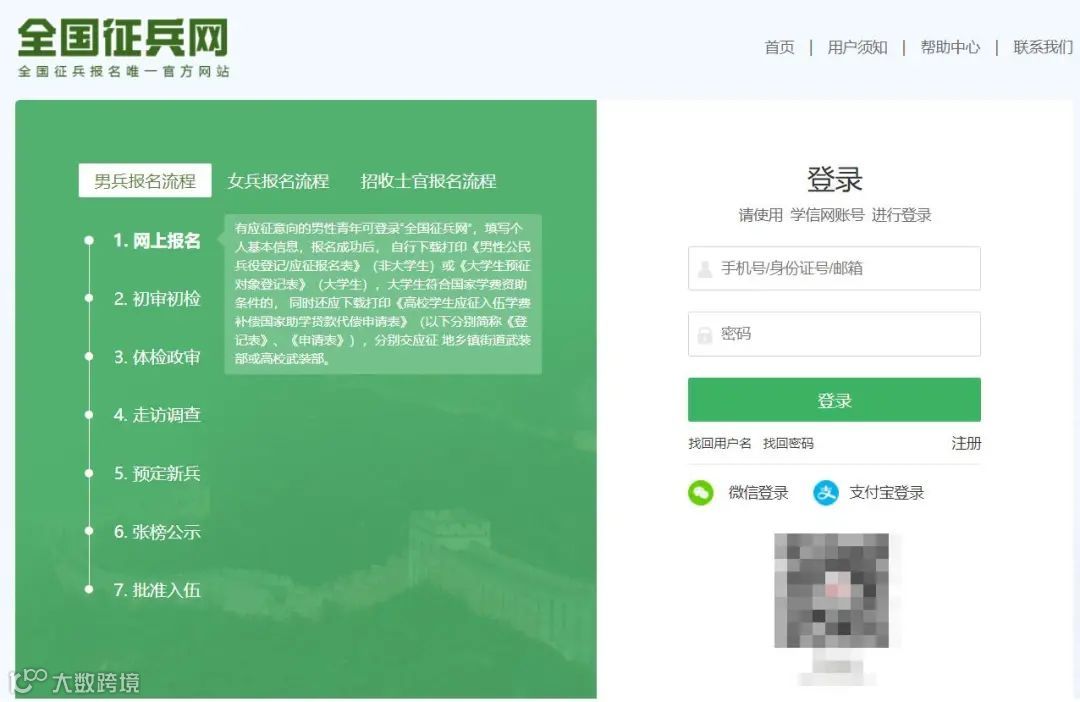Click the lock icon in password field
Viewport: 1080px width, 702px height.
point(705,335)
